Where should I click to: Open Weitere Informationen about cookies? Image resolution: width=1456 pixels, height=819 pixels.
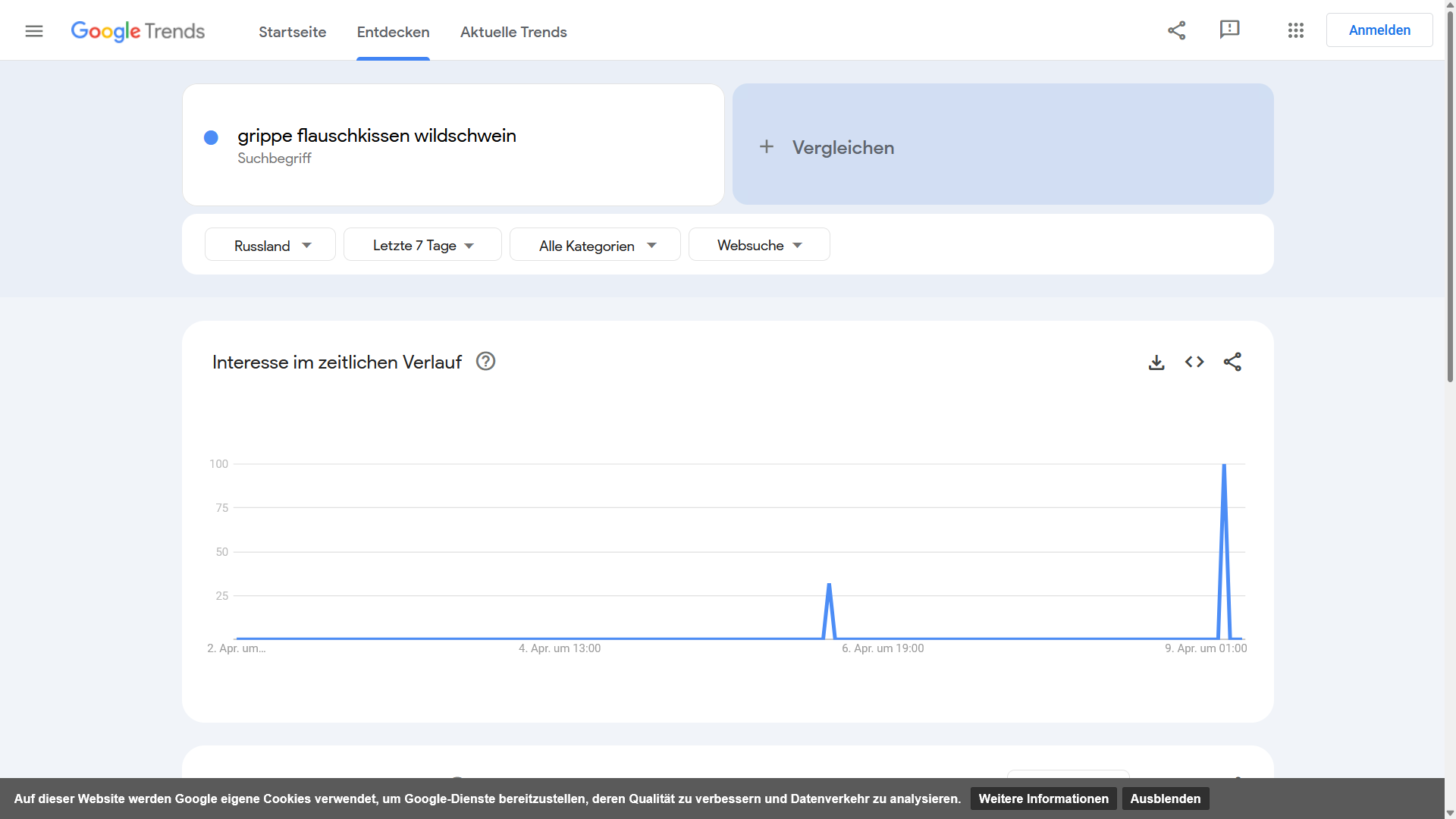[1043, 799]
